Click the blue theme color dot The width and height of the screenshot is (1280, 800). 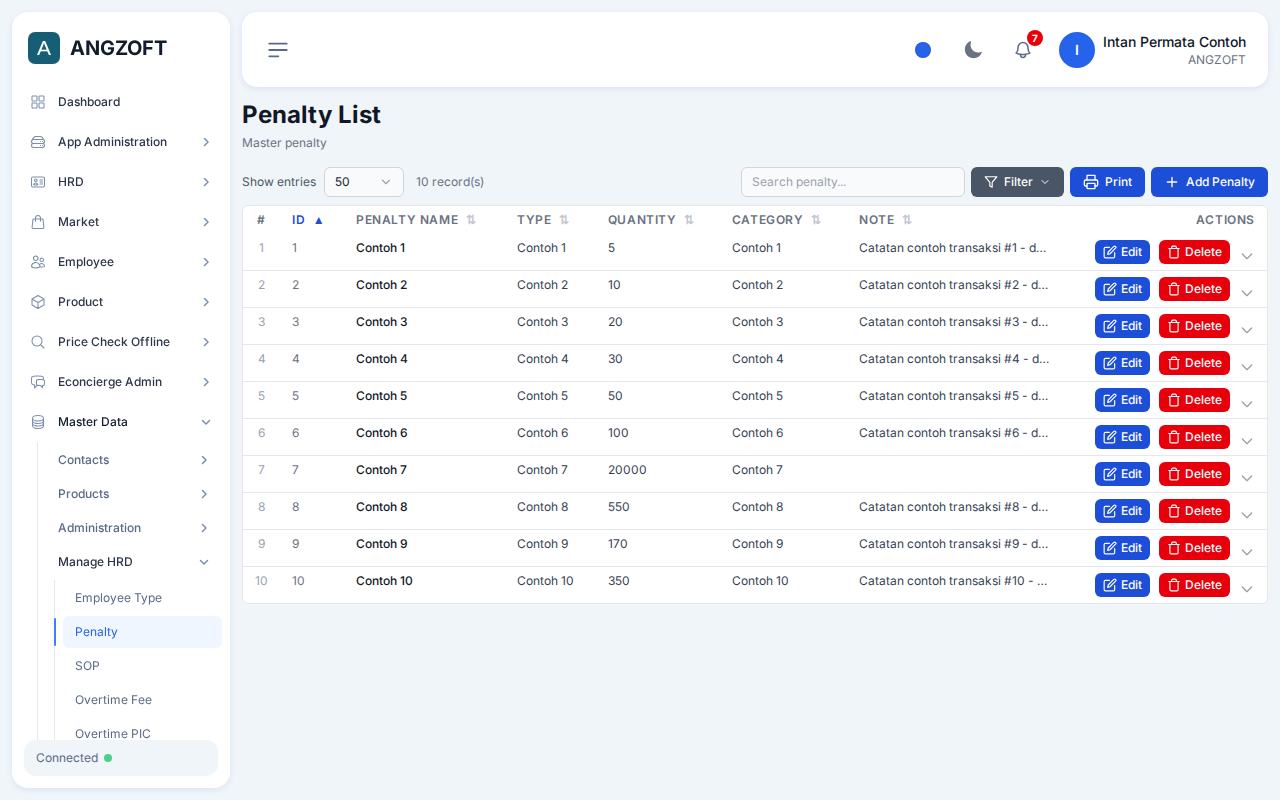[923, 50]
